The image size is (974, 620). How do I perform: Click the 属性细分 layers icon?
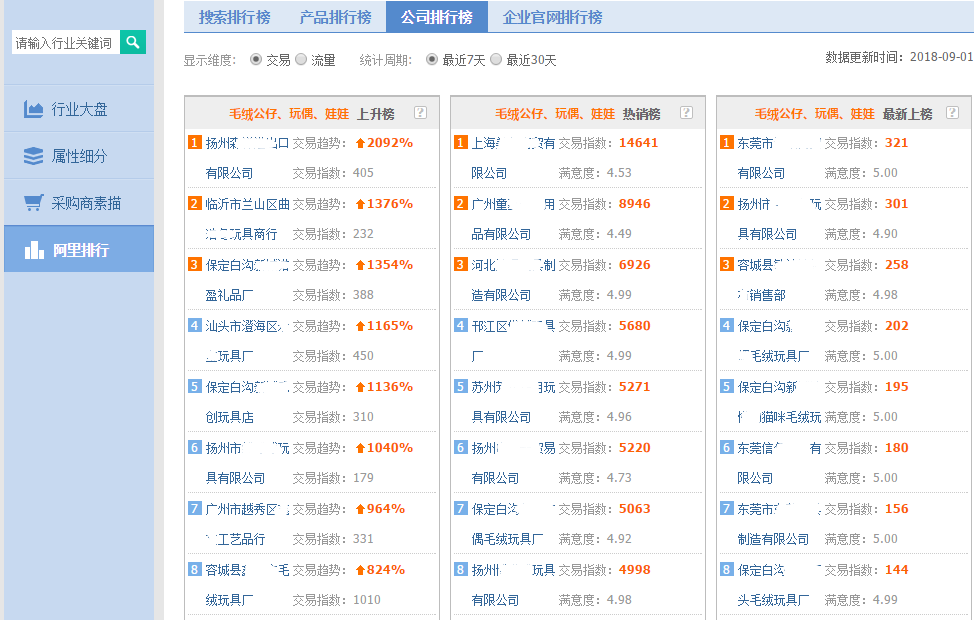[x=34, y=156]
